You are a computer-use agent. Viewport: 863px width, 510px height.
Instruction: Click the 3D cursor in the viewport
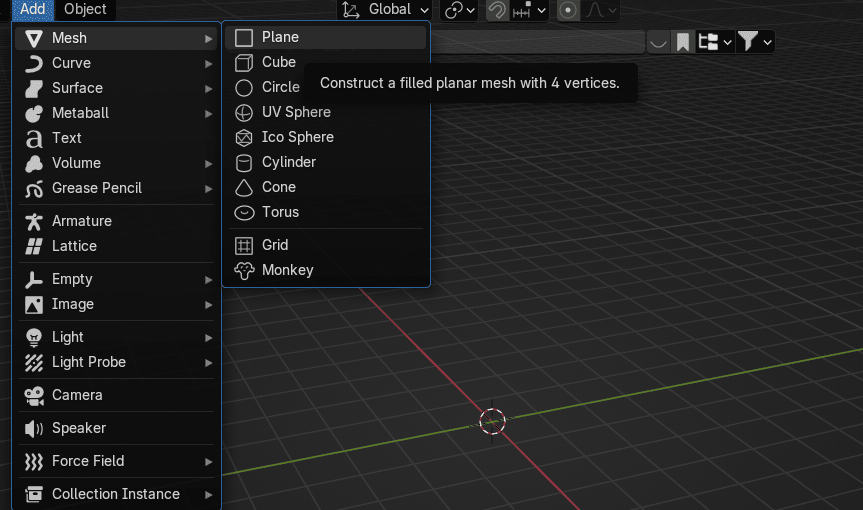(492, 421)
